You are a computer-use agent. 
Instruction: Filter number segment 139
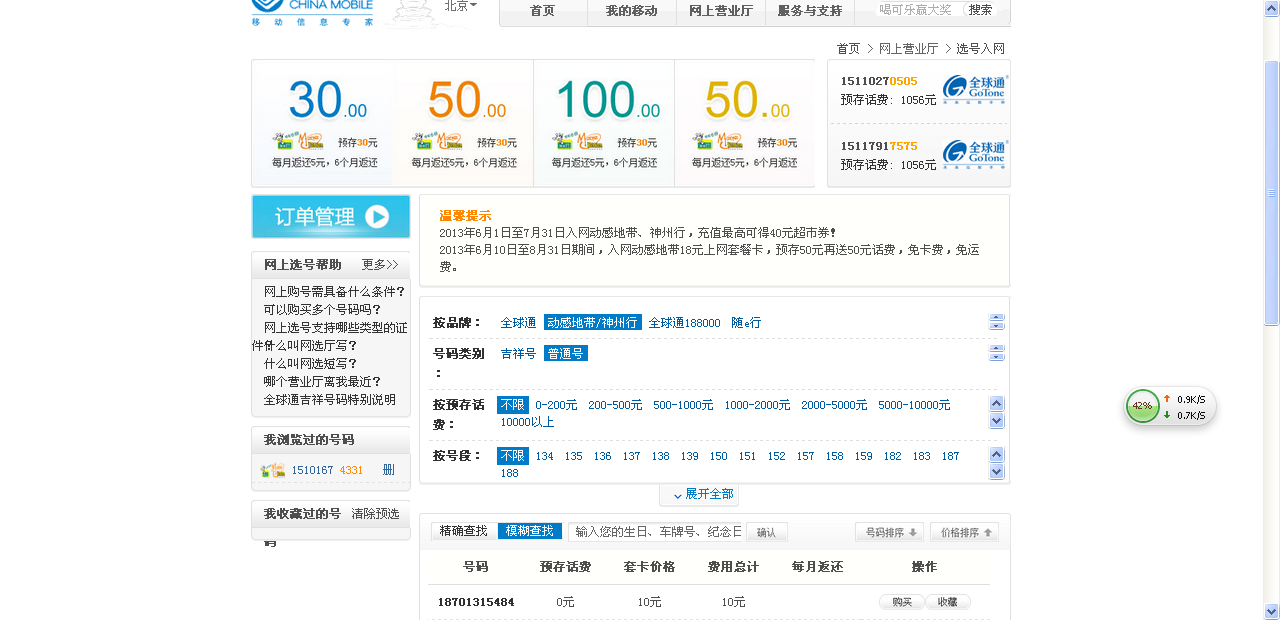tap(689, 456)
